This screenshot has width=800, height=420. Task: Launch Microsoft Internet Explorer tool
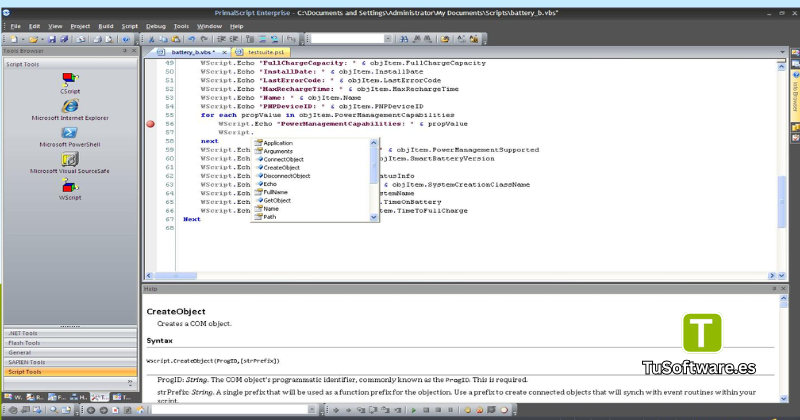coord(70,110)
